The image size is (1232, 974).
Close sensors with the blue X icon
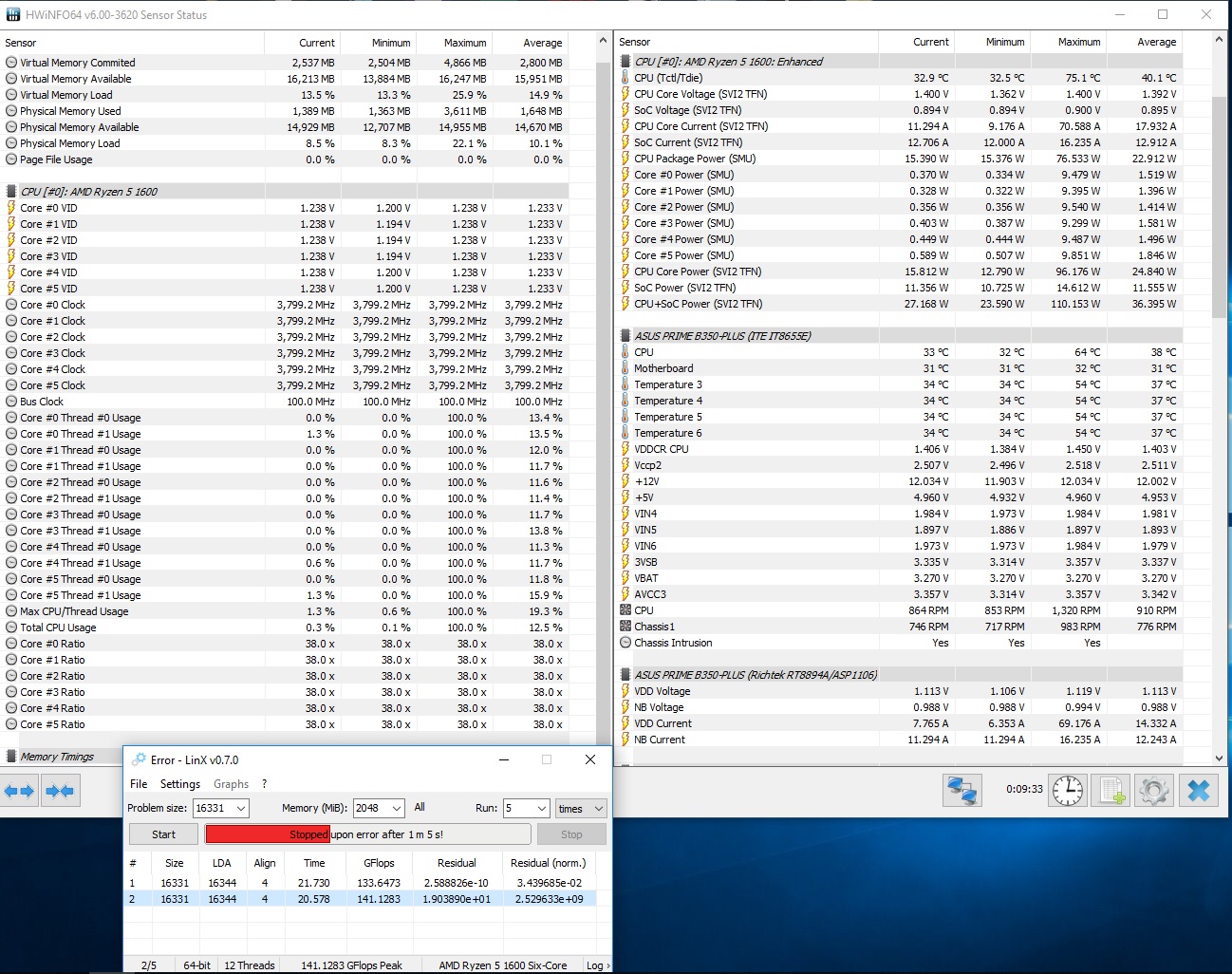[x=1199, y=791]
